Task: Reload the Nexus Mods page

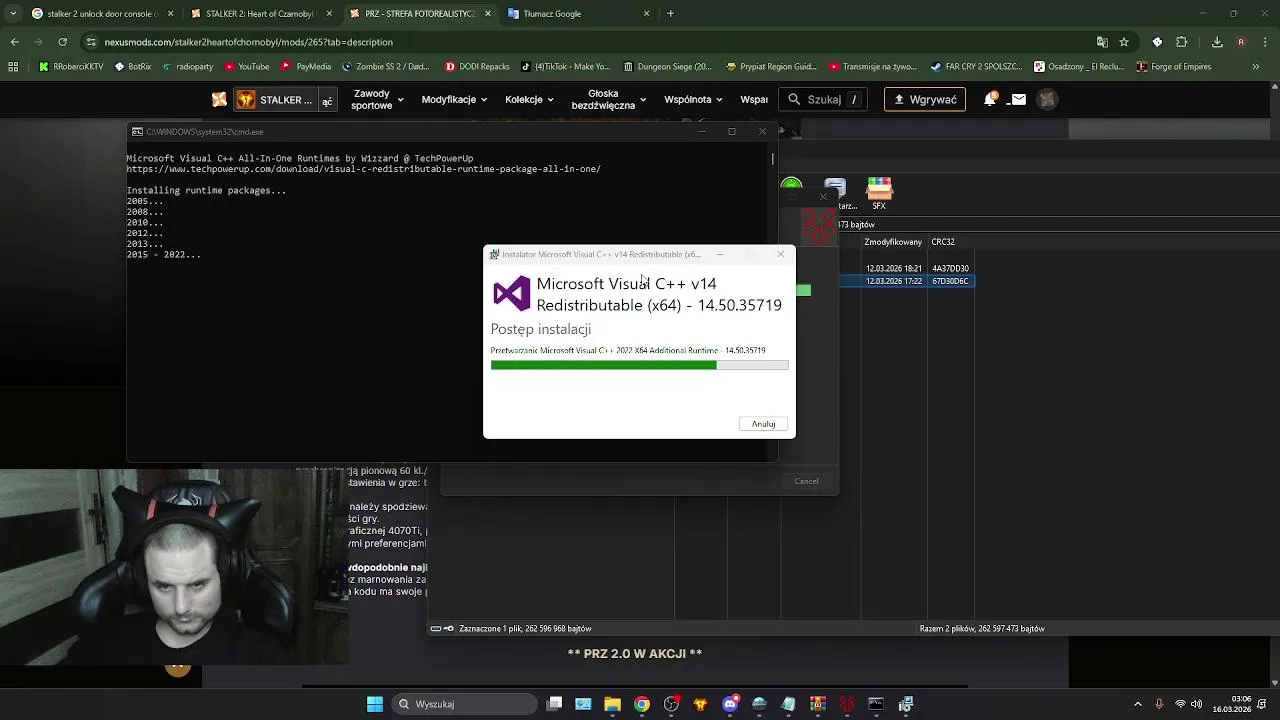Action: pos(62,42)
